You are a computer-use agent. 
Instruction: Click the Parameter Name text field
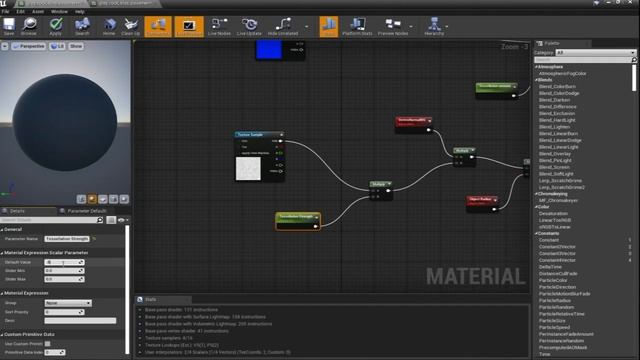[x=67, y=239]
